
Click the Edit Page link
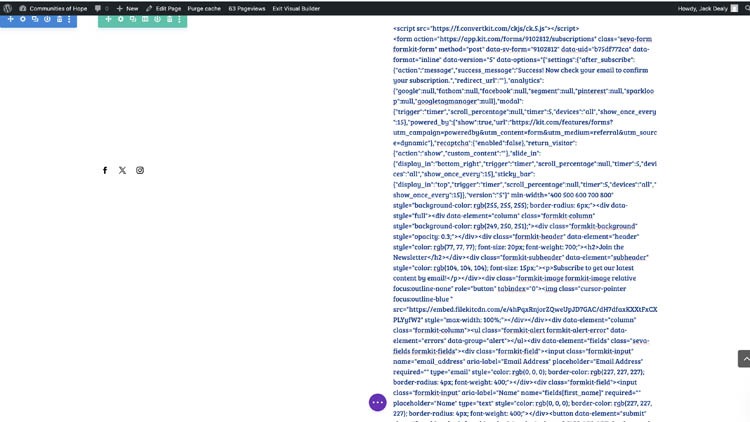click(x=164, y=8)
